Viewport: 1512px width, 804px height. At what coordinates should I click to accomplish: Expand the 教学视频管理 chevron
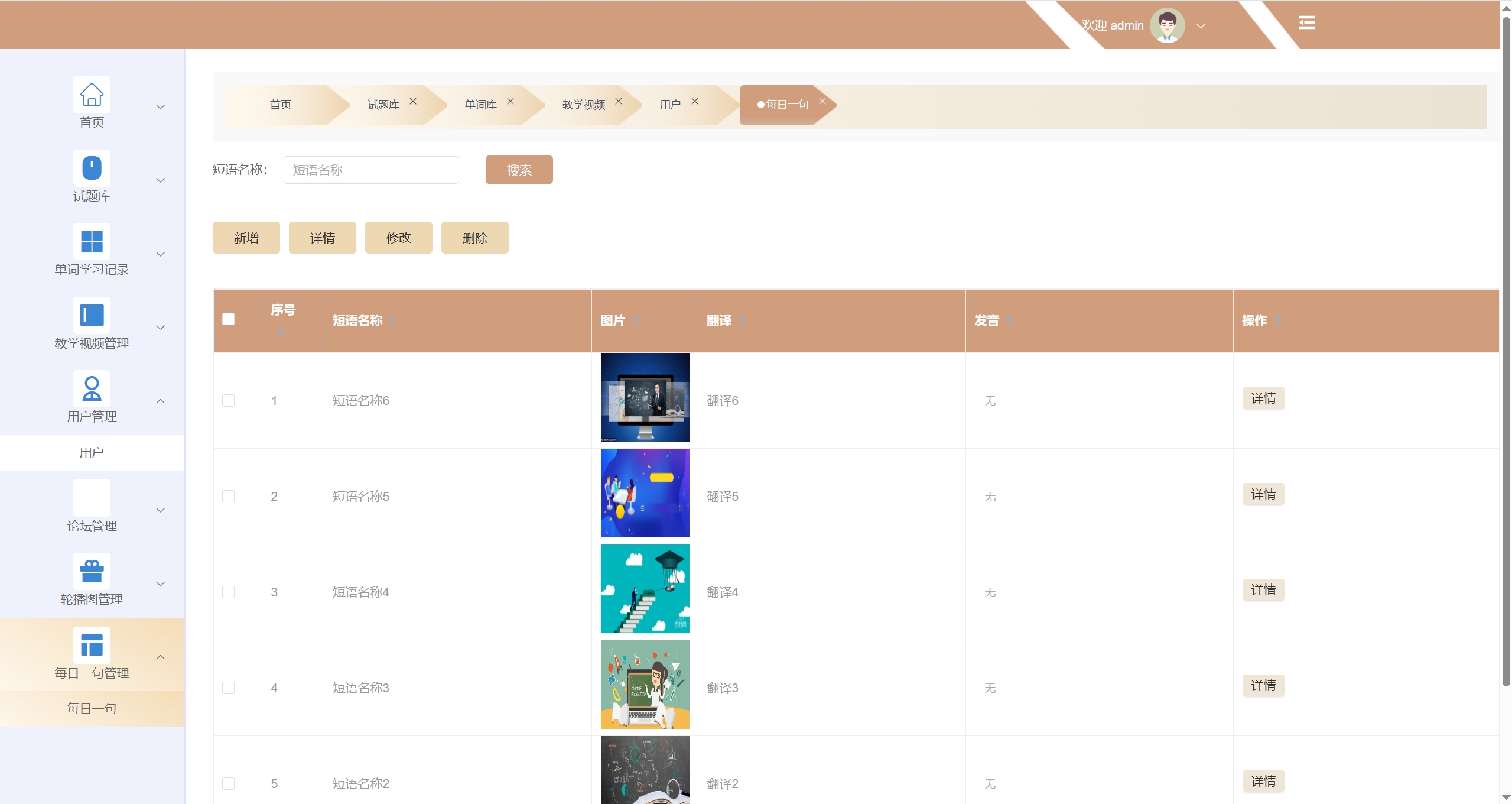160,328
